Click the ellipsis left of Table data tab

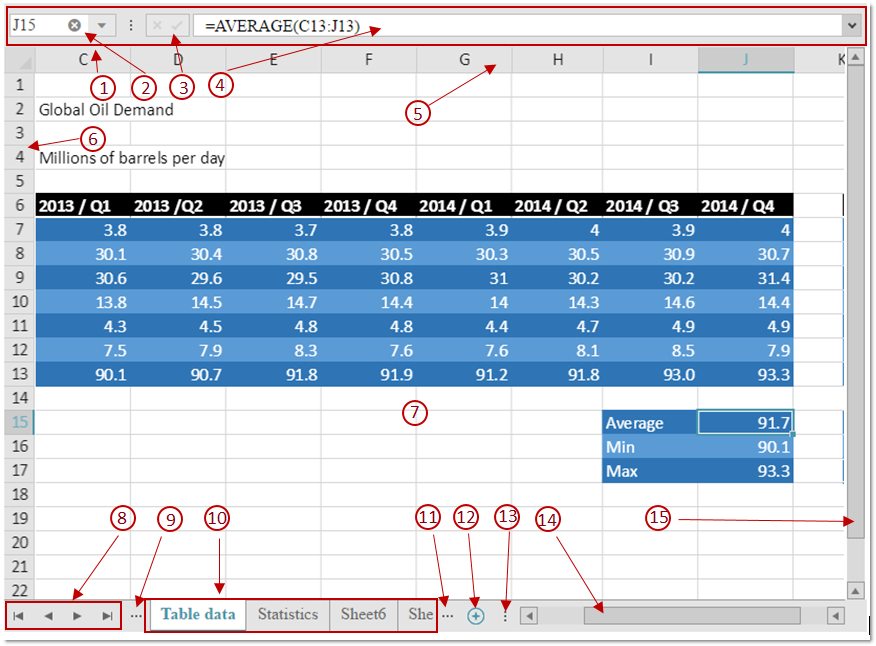[136, 616]
